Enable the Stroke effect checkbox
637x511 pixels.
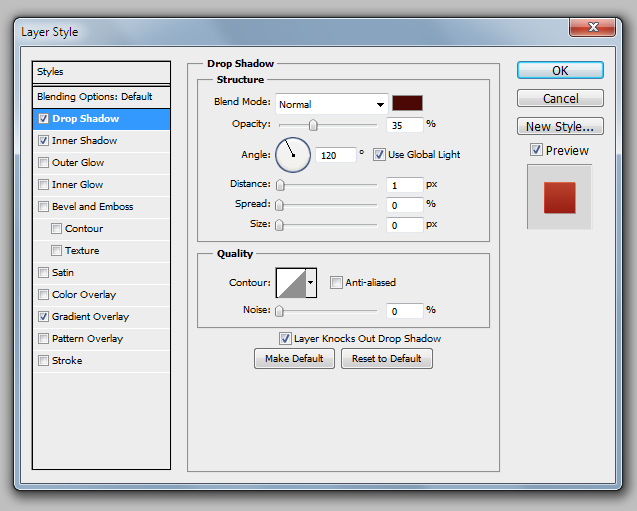tap(43, 360)
